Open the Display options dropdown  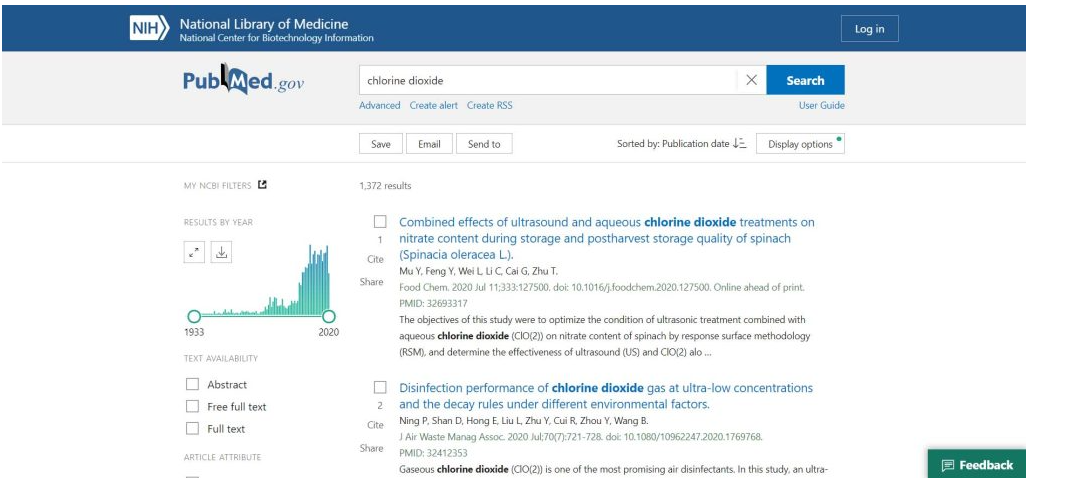(x=800, y=144)
